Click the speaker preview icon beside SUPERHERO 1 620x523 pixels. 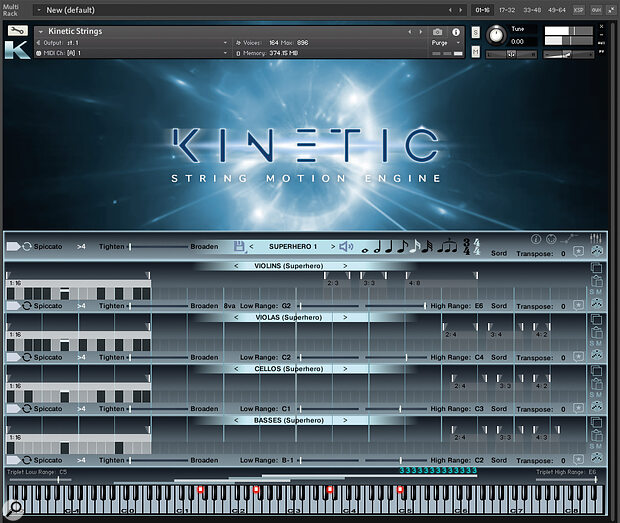point(346,246)
